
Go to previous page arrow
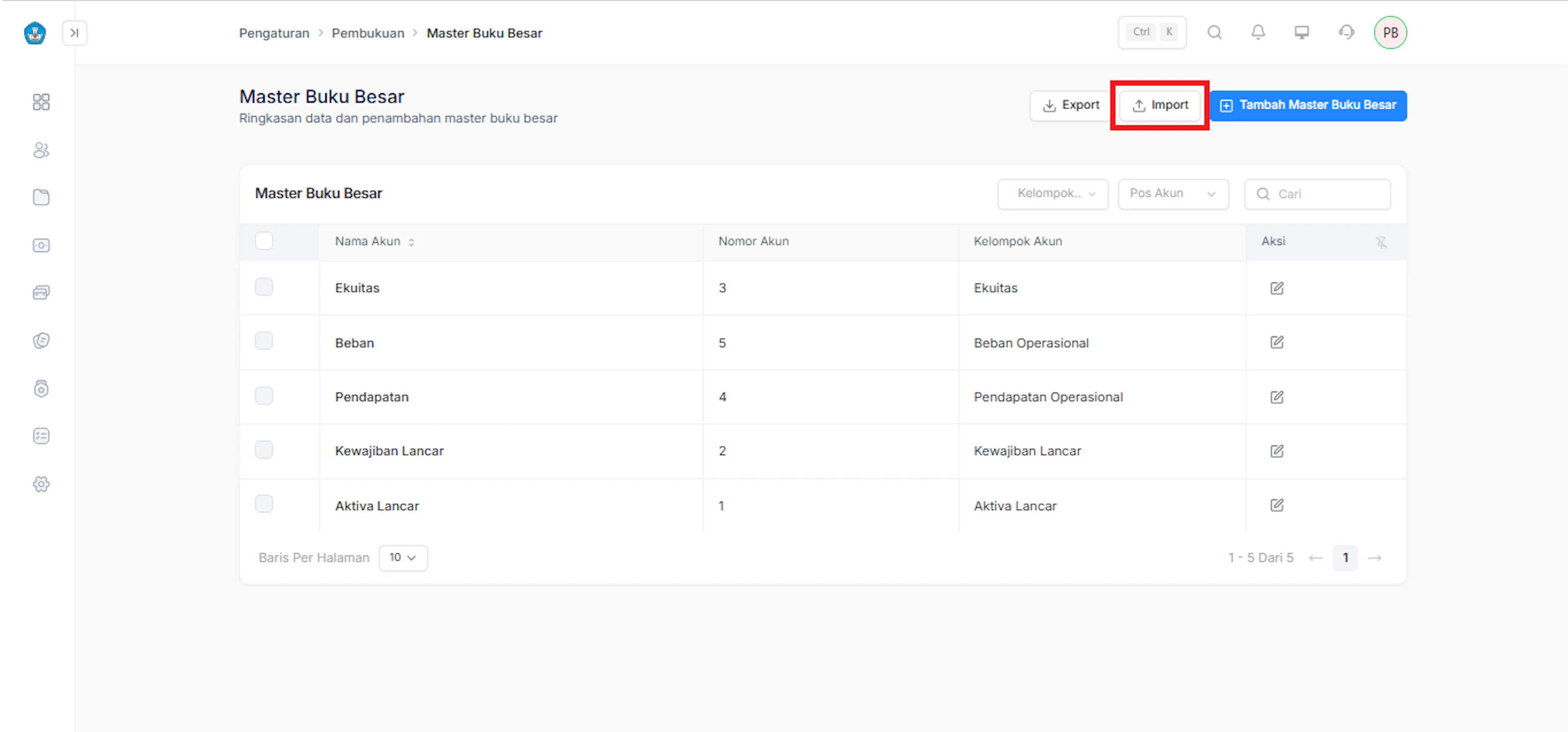pos(1315,558)
